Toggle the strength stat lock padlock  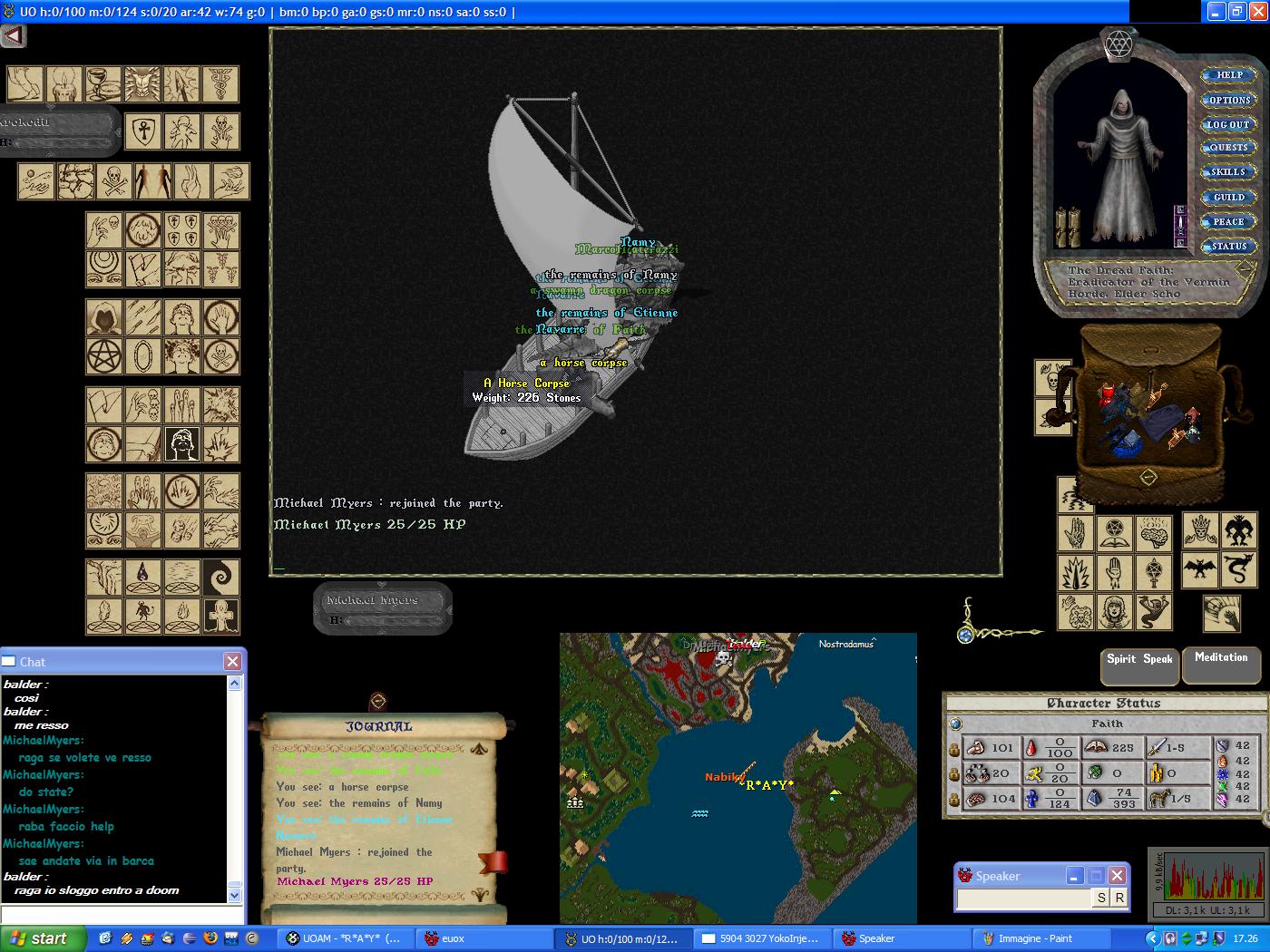(954, 750)
